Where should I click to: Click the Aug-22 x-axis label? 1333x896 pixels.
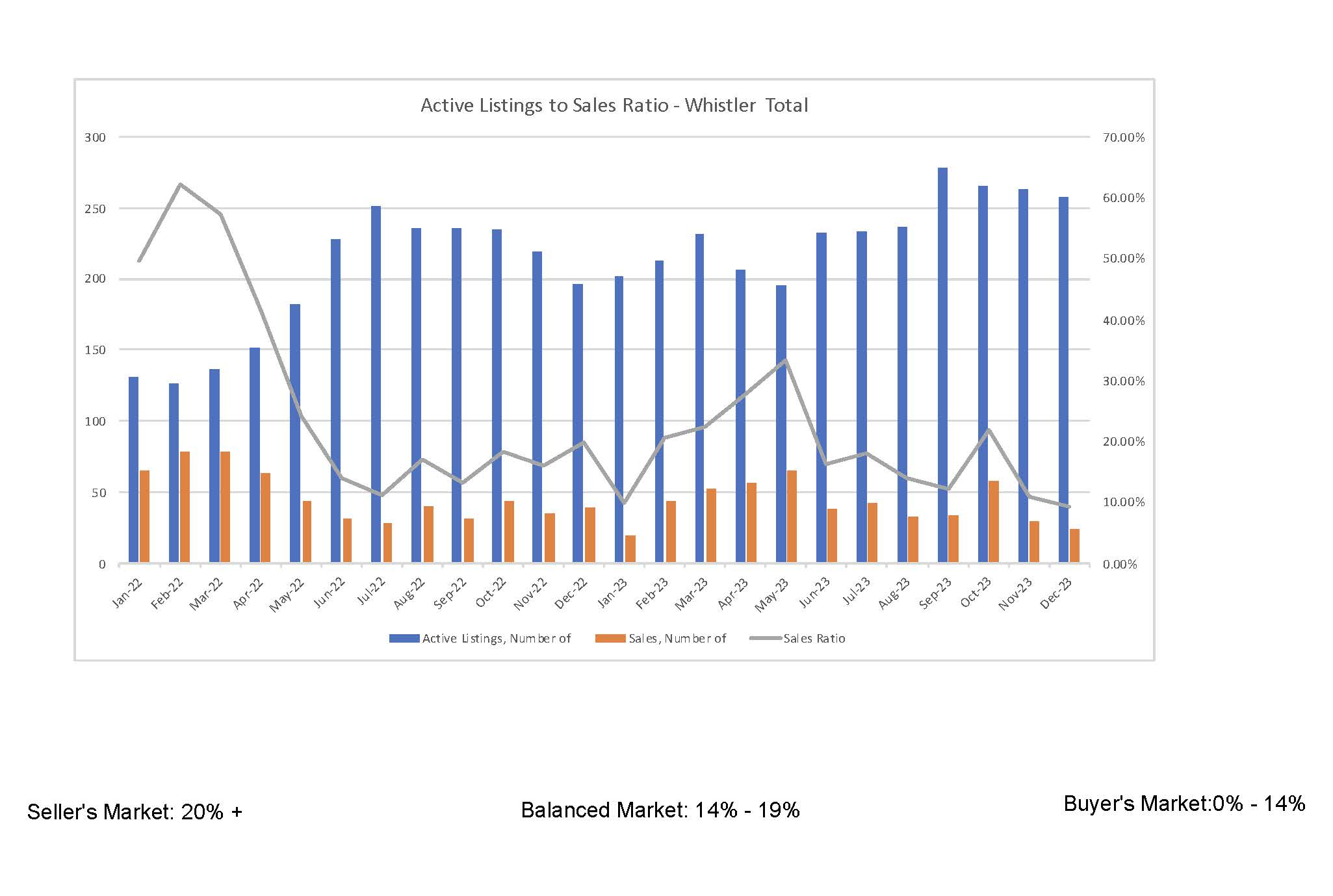(409, 593)
